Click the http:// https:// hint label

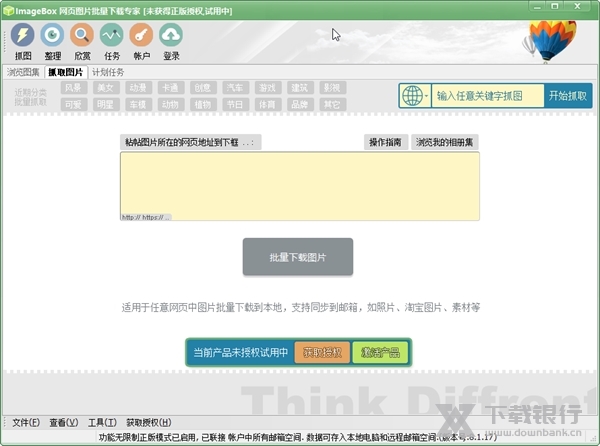tap(146, 217)
